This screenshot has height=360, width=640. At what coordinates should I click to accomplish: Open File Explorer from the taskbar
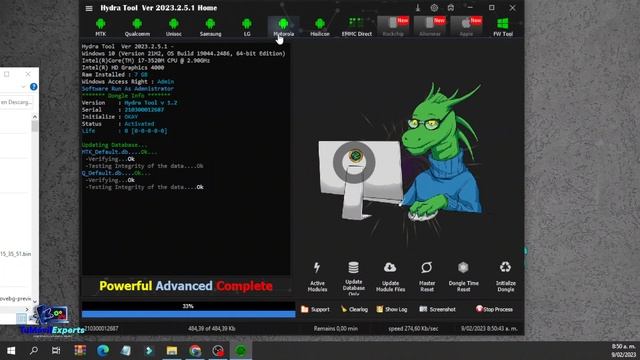pyautogui.click(x=172, y=351)
